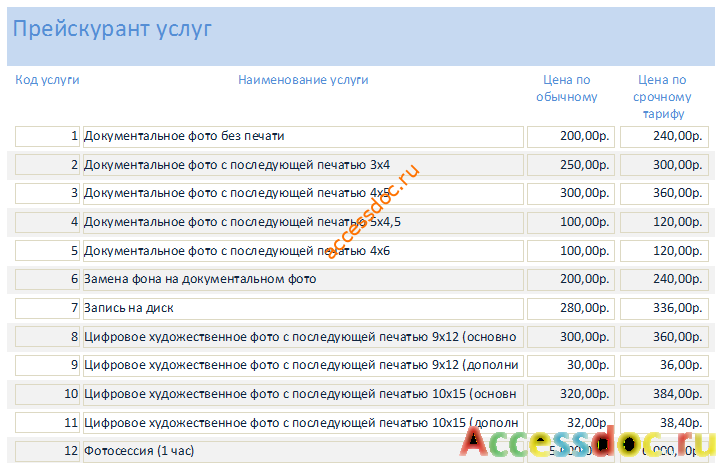This screenshot has height=463, width=723.
Task: Select the 'Код услуги' column header
Action: pos(47,80)
